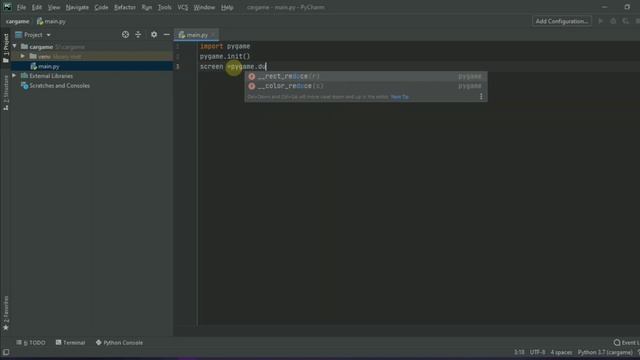Click the Add Configuration button

562,21
